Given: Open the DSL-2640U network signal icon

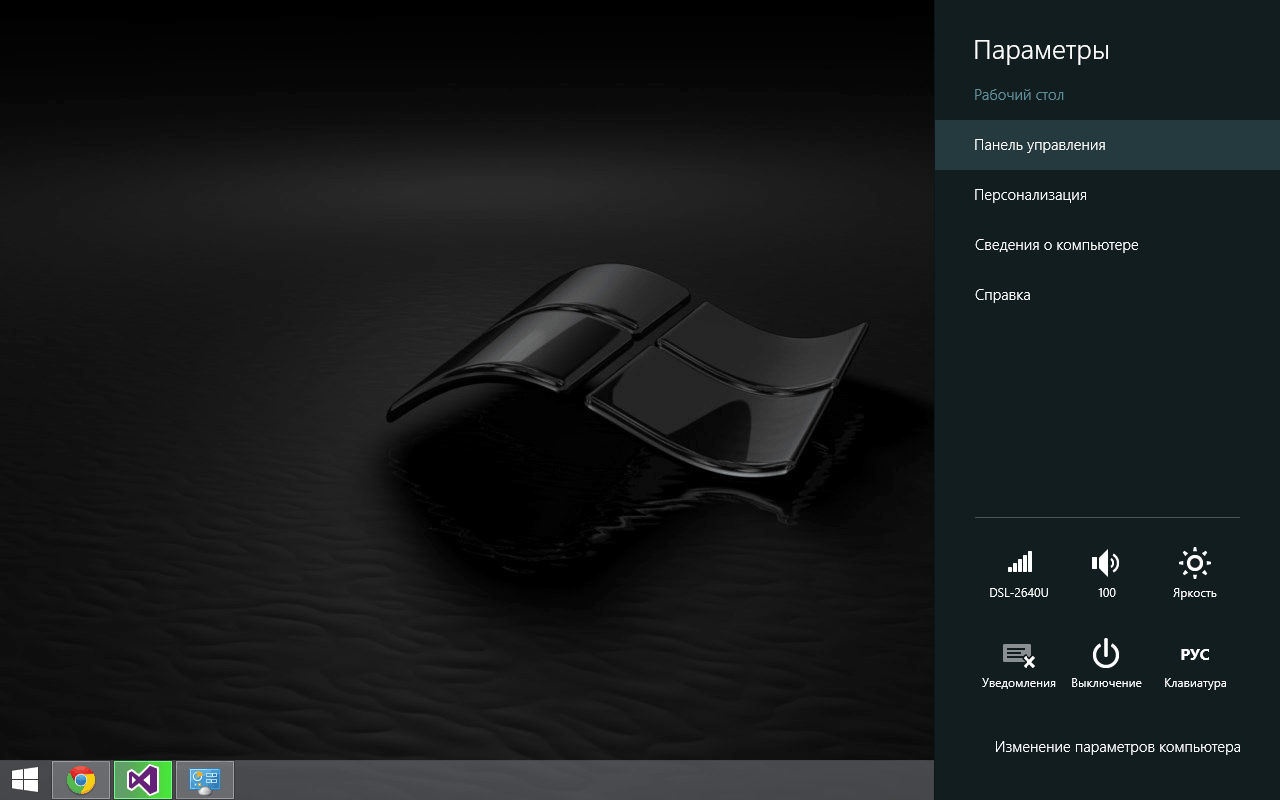Looking at the screenshot, I should coord(1018,564).
